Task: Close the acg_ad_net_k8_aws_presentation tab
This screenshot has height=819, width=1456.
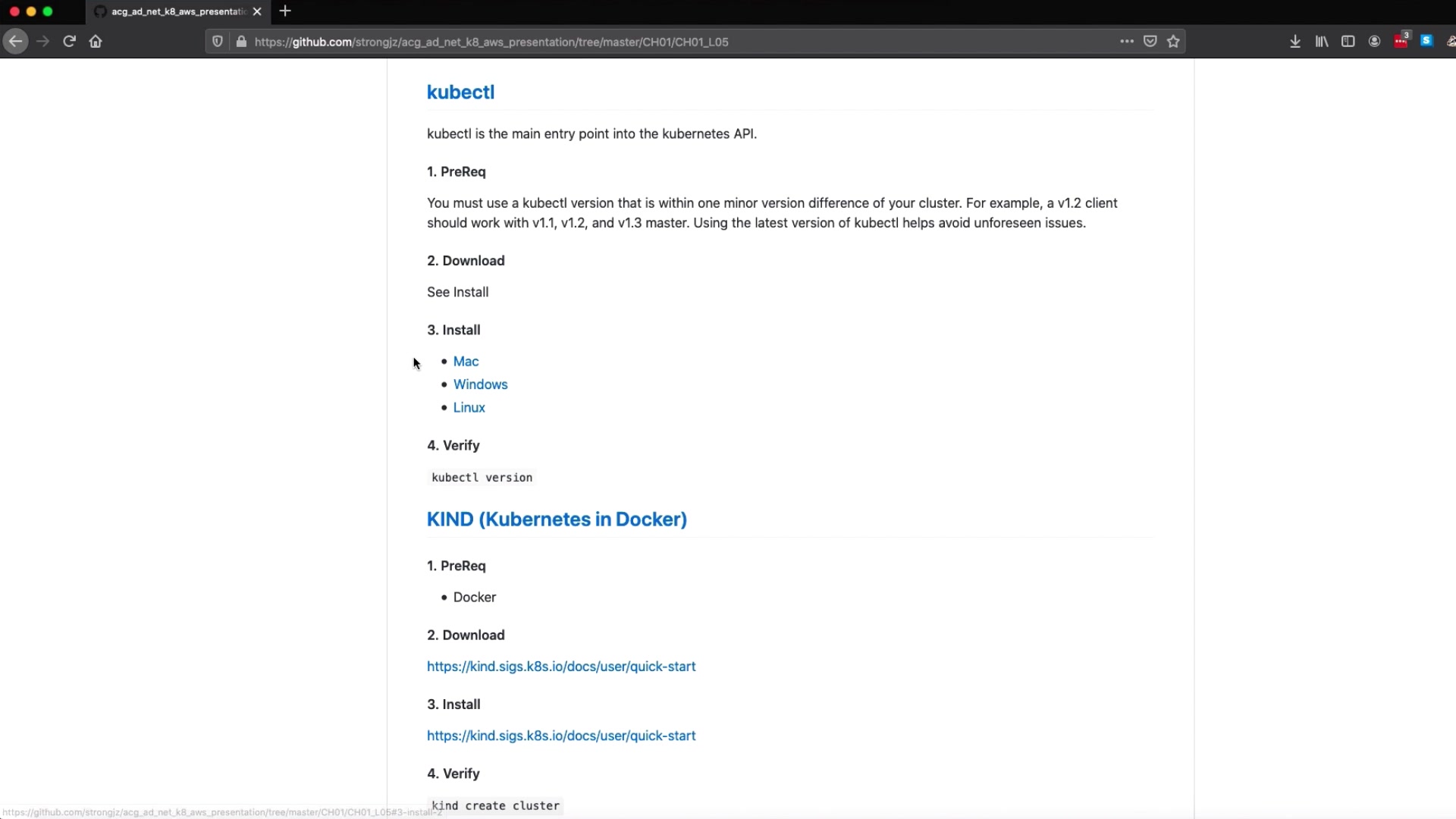Action: [257, 11]
